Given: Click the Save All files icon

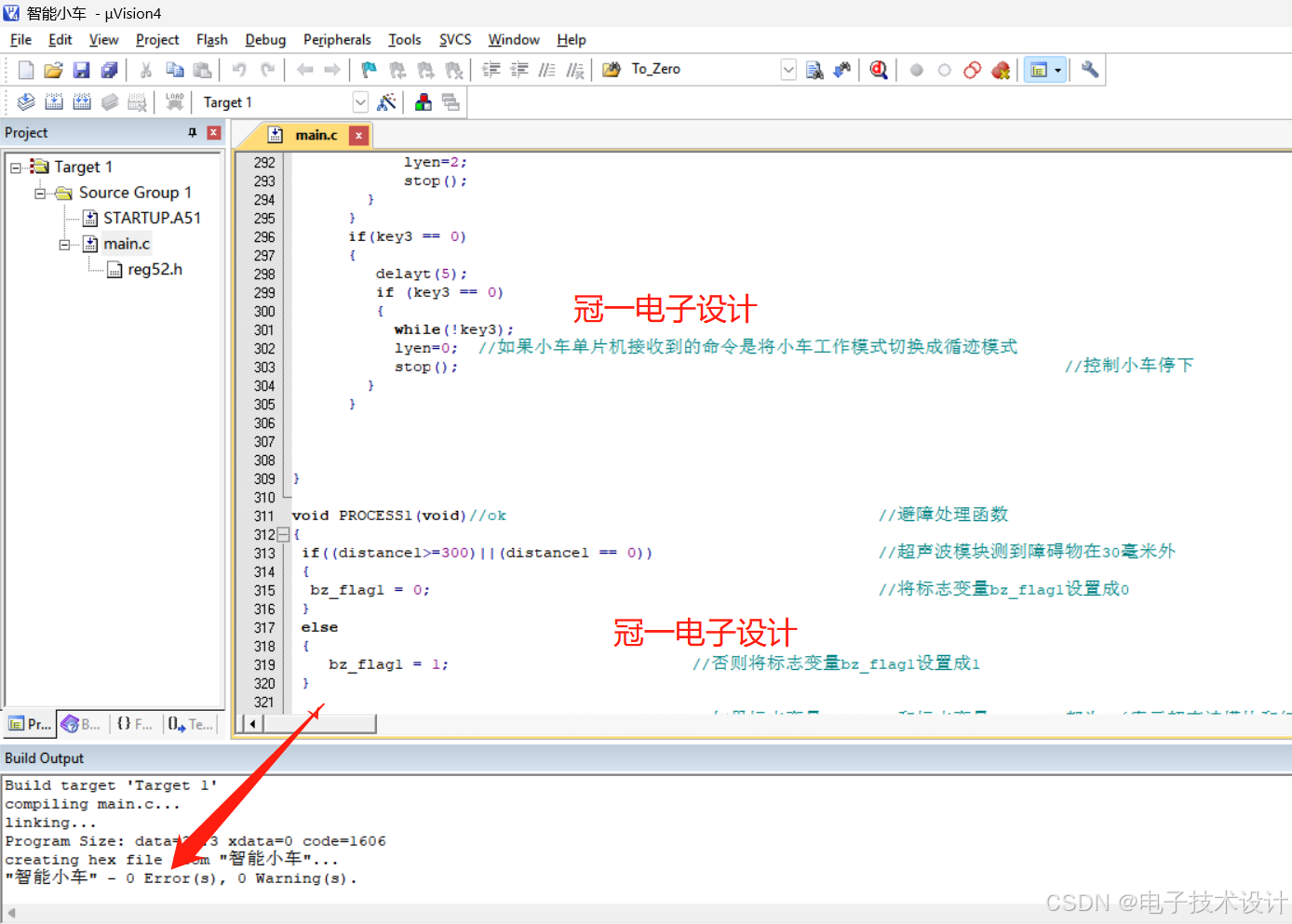Looking at the screenshot, I should point(109,70).
